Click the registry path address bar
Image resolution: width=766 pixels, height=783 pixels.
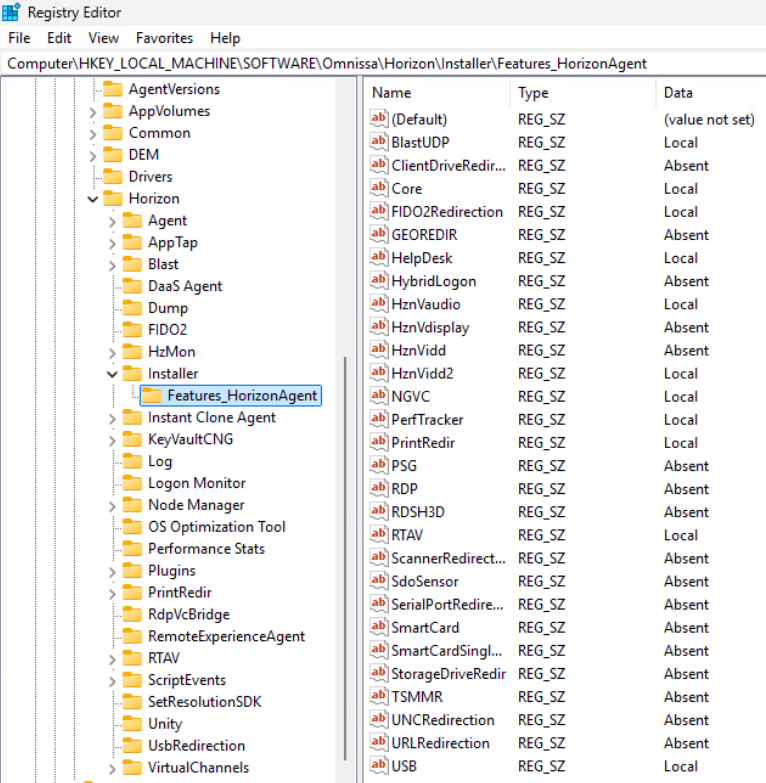[x=383, y=63]
